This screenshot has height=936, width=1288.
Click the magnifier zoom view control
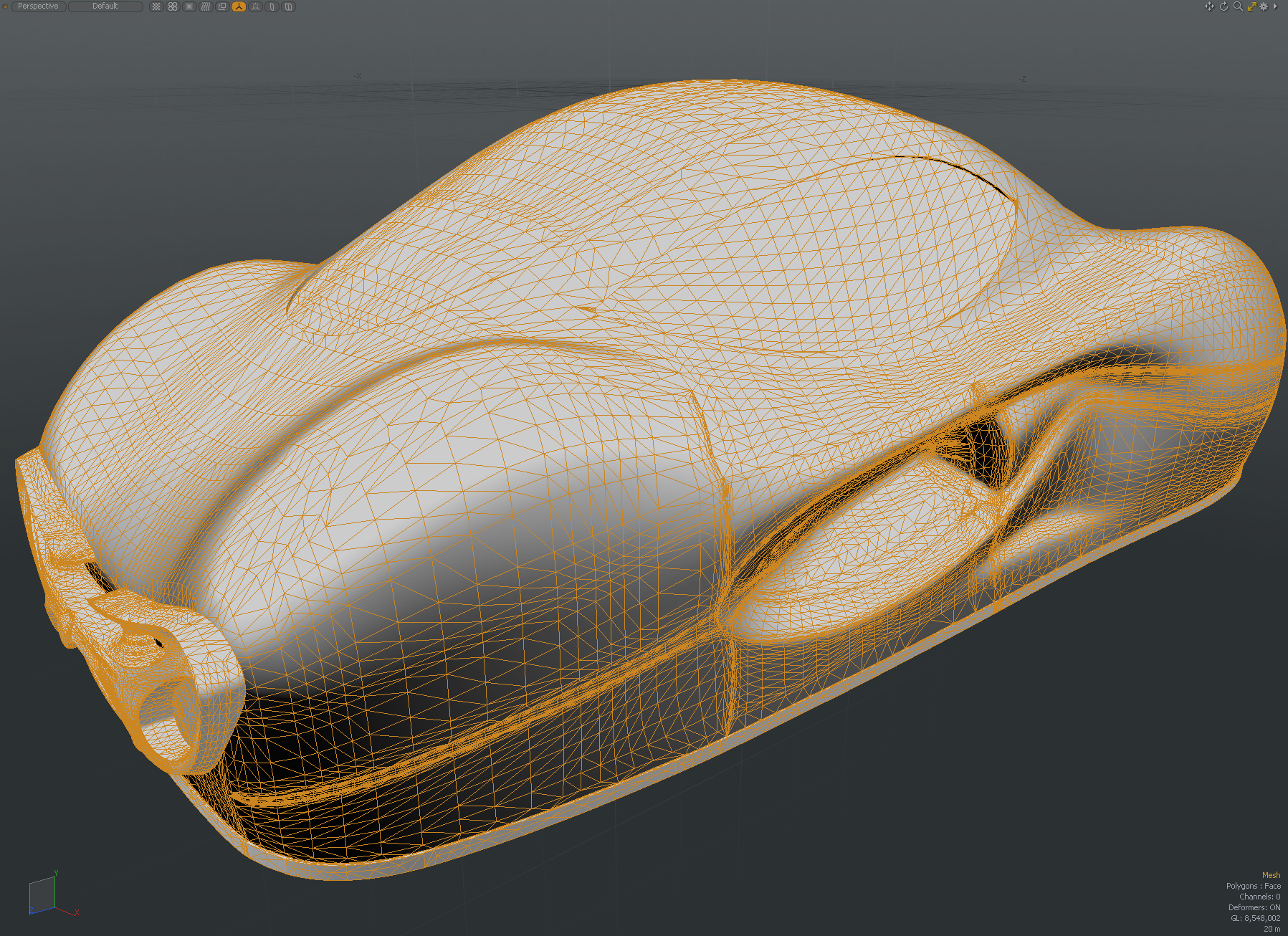point(1238,6)
